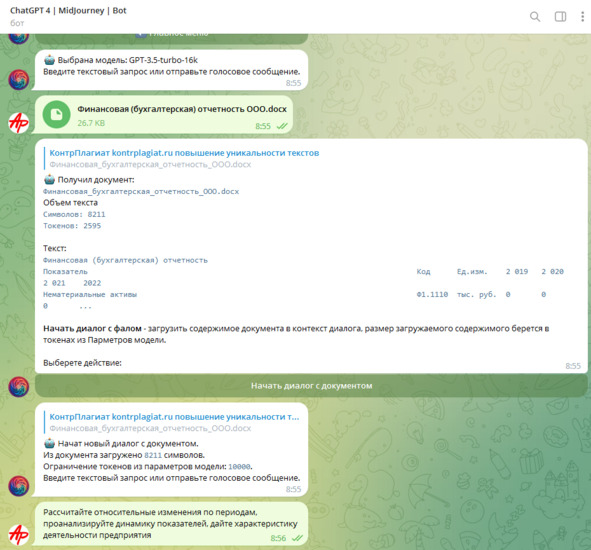Click bot avatar beside new dialog message
591x550 pixels.
coord(19,486)
